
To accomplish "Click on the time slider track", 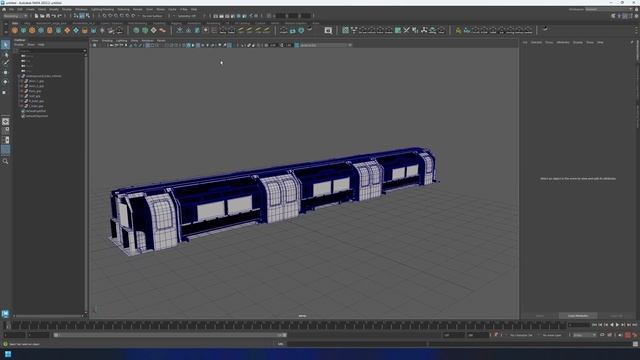I will coord(288,325).
